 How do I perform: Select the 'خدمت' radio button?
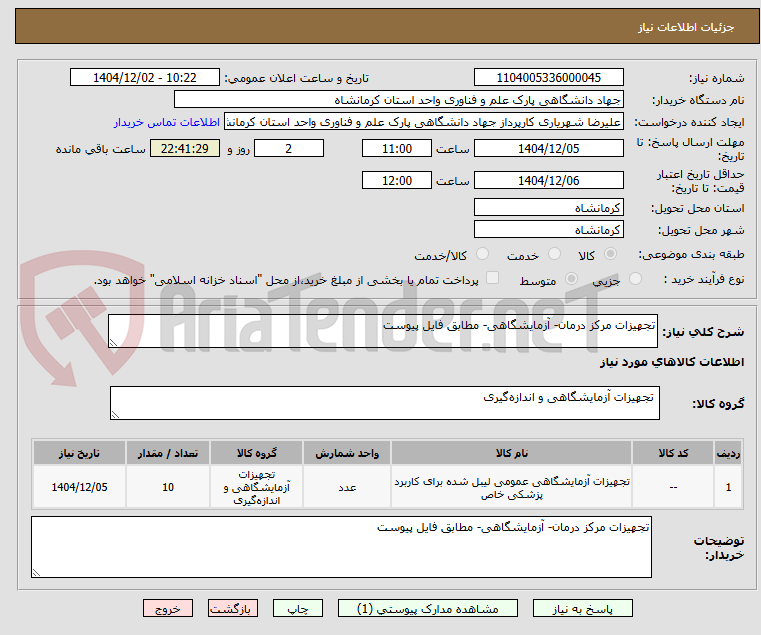click(554, 253)
